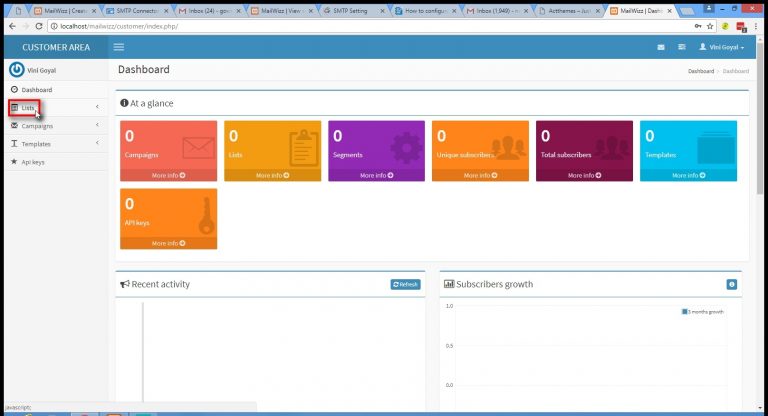Click the envelope icon on Campaigns card

click(x=198, y=147)
